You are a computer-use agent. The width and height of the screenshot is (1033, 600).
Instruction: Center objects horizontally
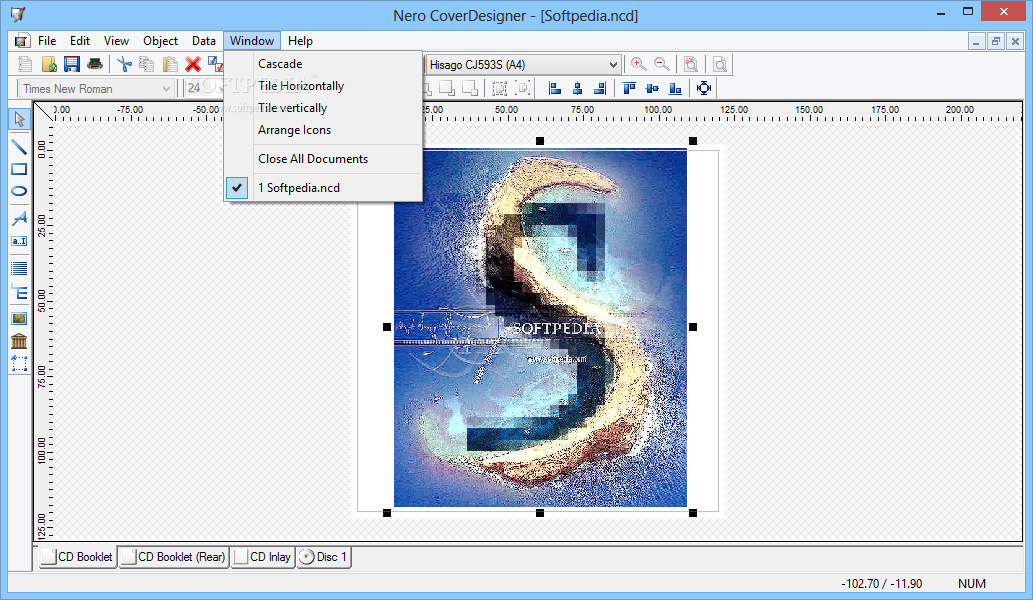pos(577,88)
